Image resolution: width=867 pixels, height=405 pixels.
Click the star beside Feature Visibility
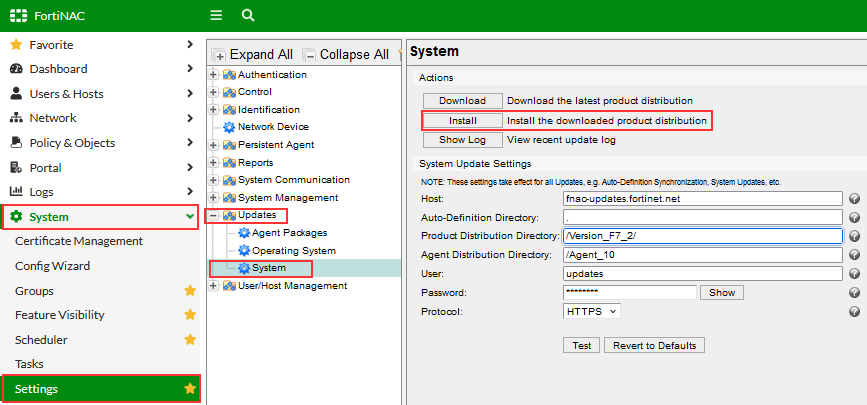pos(190,315)
